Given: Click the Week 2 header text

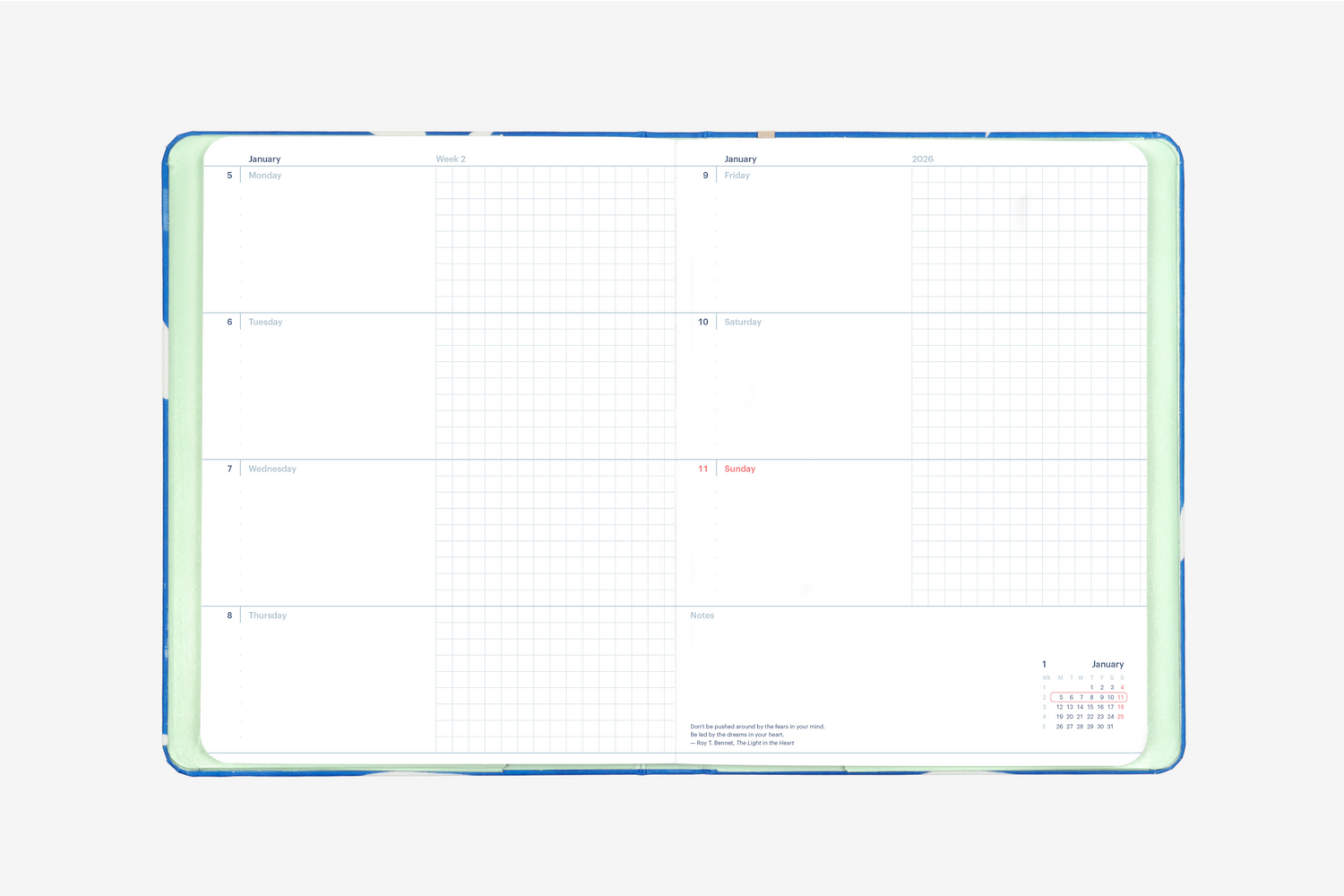Looking at the screenshot, I should click(450, 159).
